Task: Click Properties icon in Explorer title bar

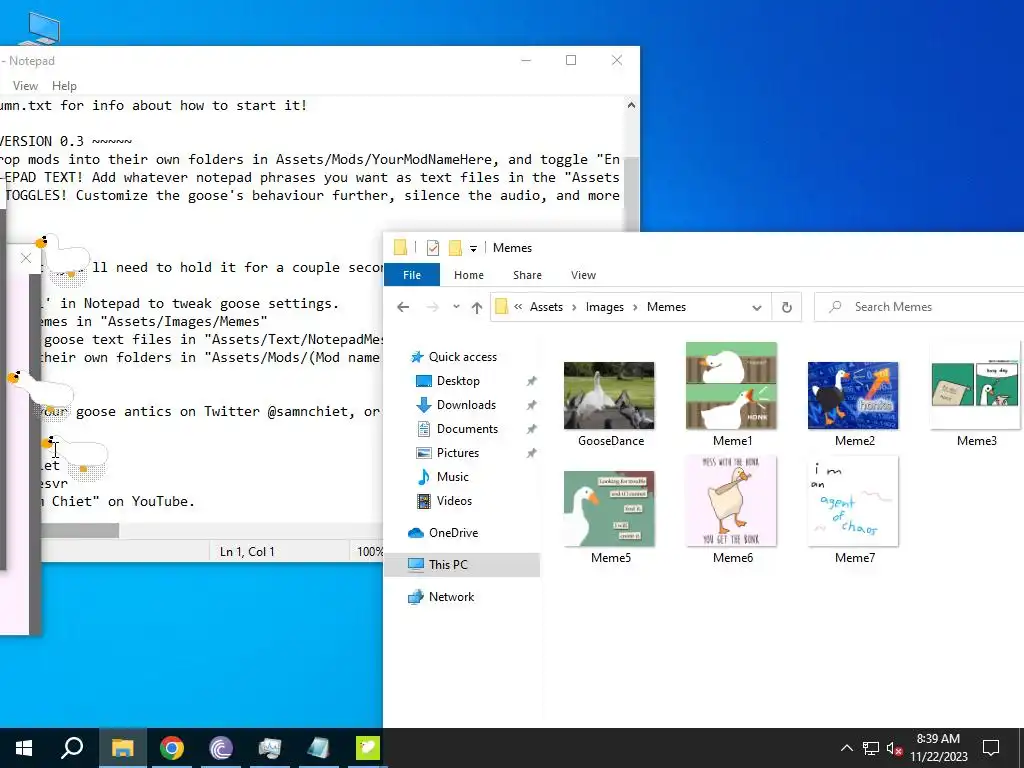Action: tap(432, 248)
